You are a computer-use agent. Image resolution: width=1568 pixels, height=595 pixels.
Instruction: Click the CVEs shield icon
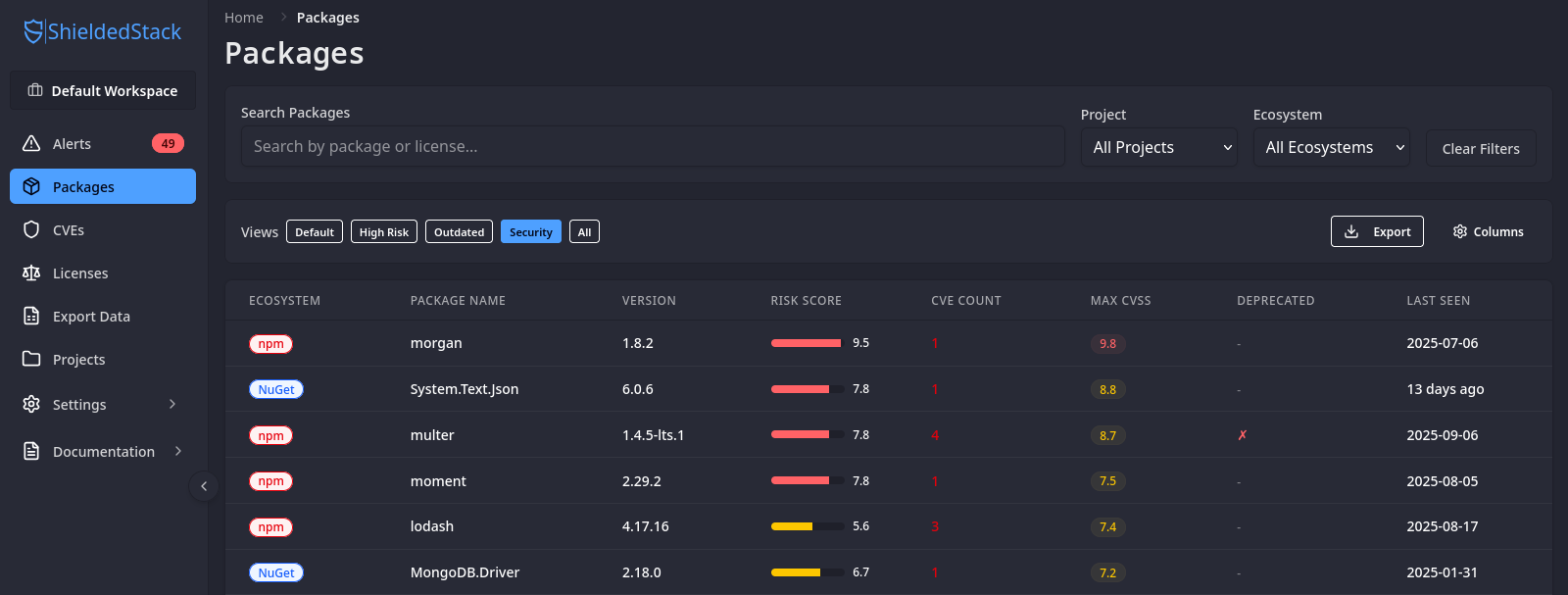31,229
